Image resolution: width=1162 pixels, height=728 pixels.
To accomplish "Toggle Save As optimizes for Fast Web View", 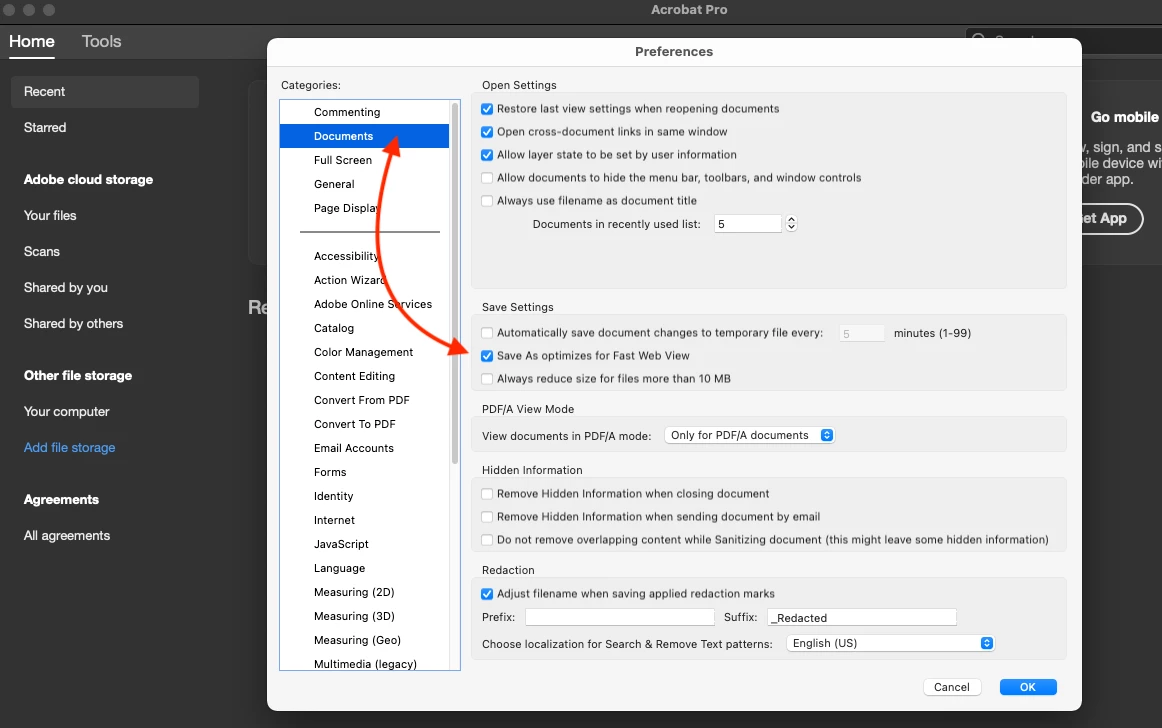I will [x=487, y=356].
